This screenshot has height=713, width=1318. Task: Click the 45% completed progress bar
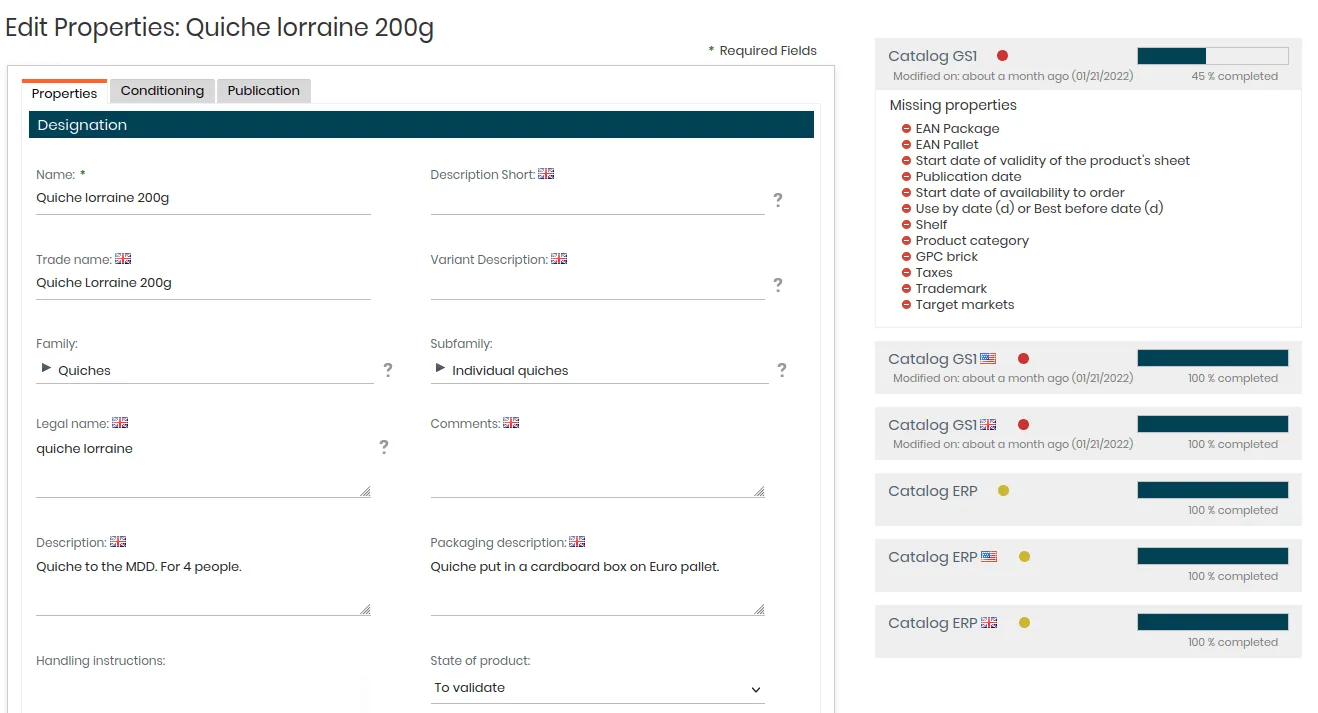1213,56
